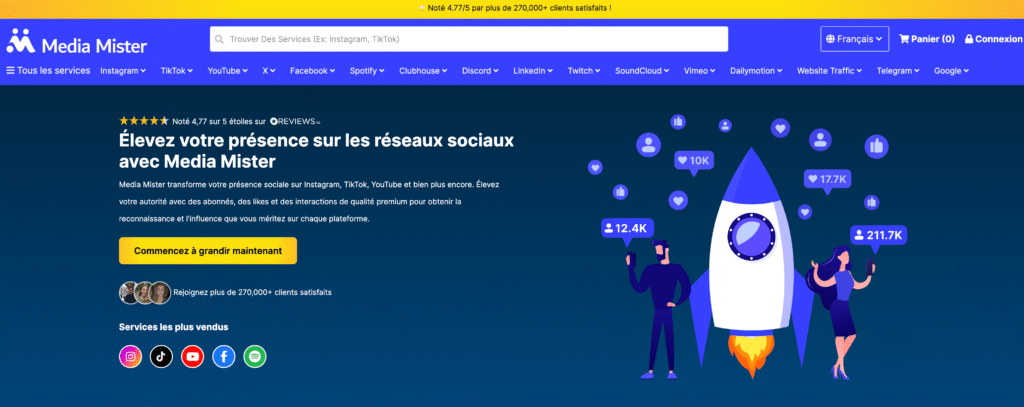The image size is (1024, 407).
Task: Click the Connexion lock login link
Action: (x=993, y=39)
